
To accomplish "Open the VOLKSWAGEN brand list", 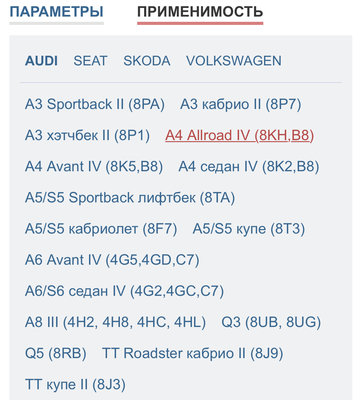I will [x=234, y=61].
